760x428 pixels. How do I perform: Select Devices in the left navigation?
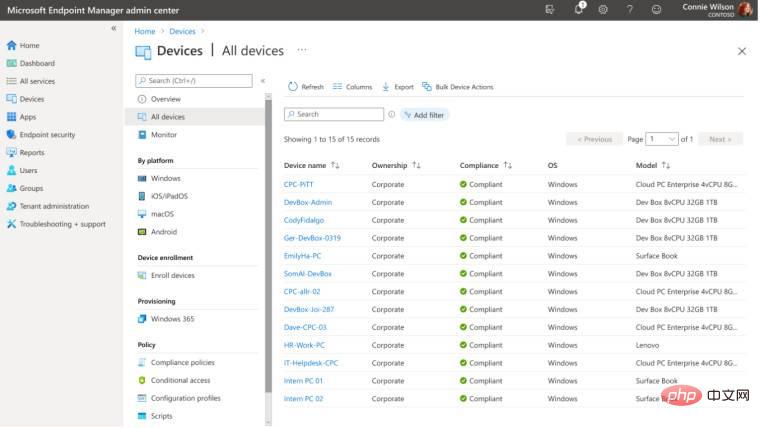coord(32,99)
